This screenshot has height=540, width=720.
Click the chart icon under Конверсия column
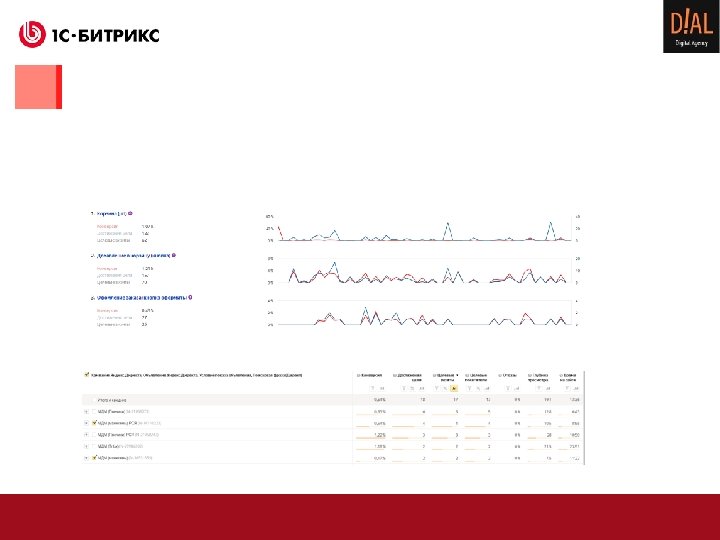pos(382,388)
